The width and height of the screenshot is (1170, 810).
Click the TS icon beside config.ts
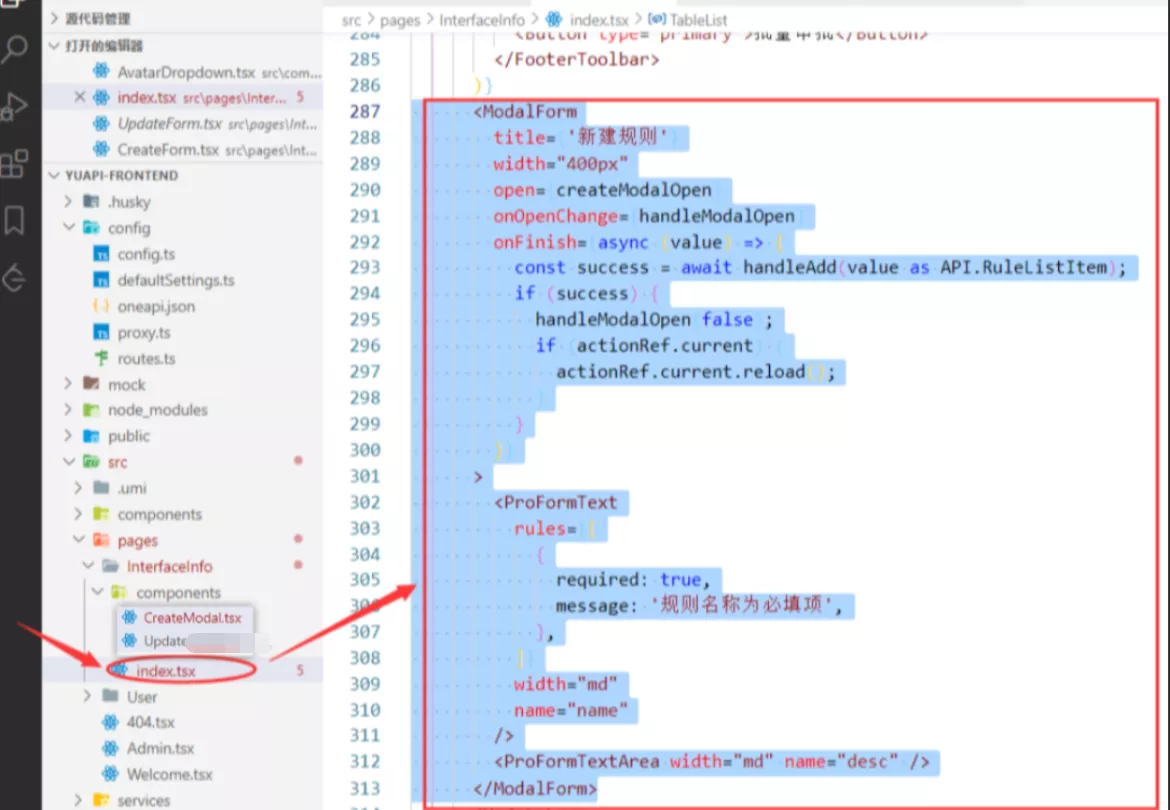[x=101, y=254]
